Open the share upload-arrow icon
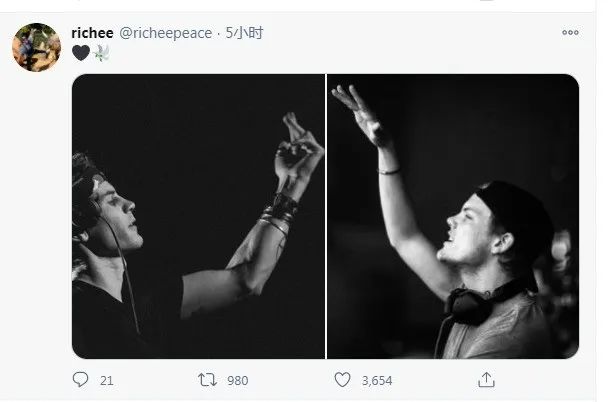612x402 pixels. click(486, 380)
